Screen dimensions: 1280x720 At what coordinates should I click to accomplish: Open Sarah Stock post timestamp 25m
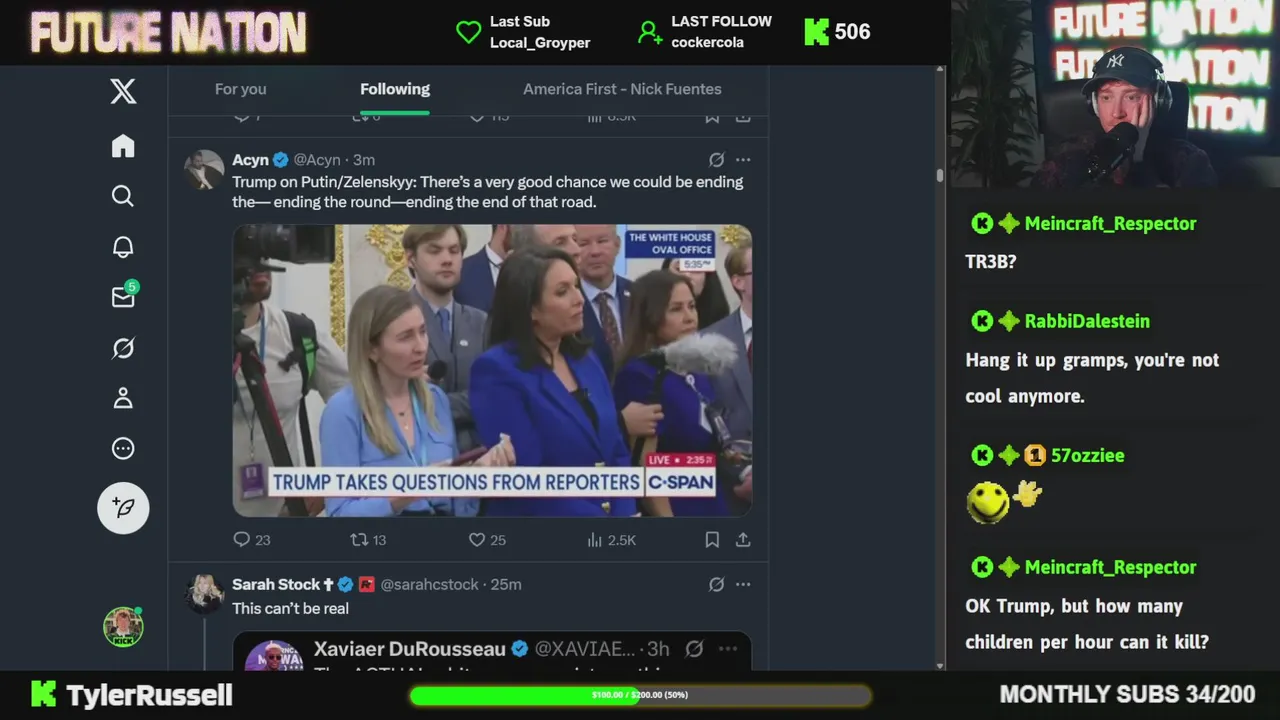(506, 584)
